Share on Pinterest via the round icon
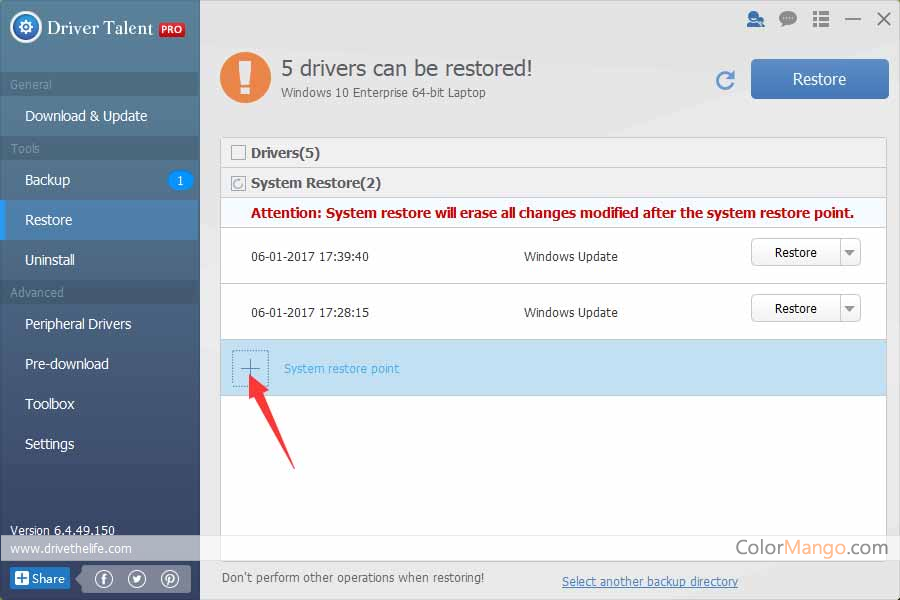 coord(170,578)
